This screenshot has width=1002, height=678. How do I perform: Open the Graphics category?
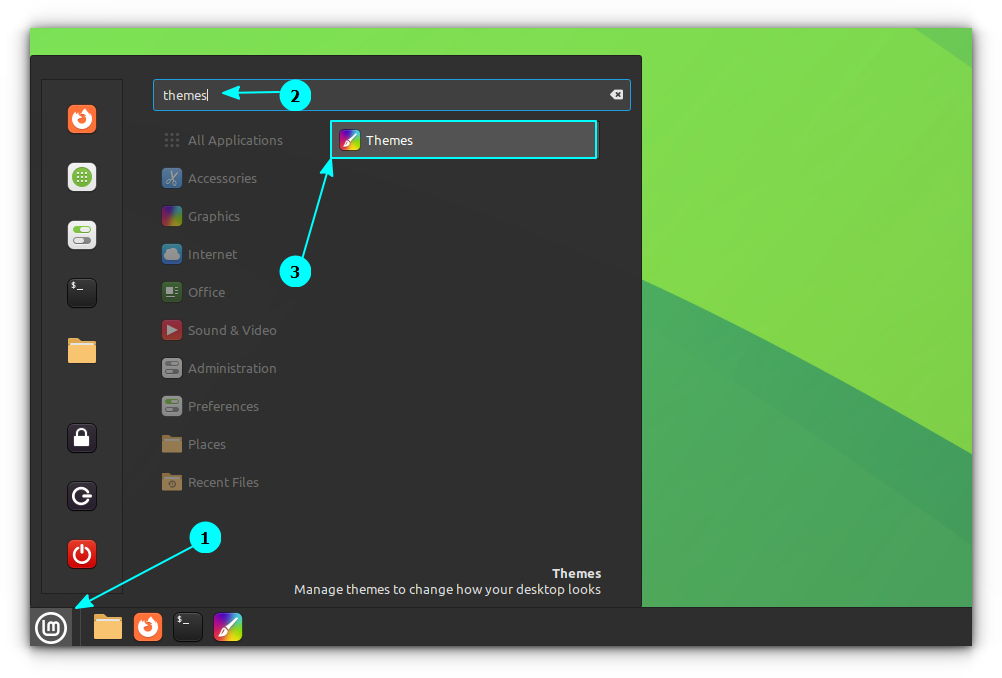[x=214, y=216]
